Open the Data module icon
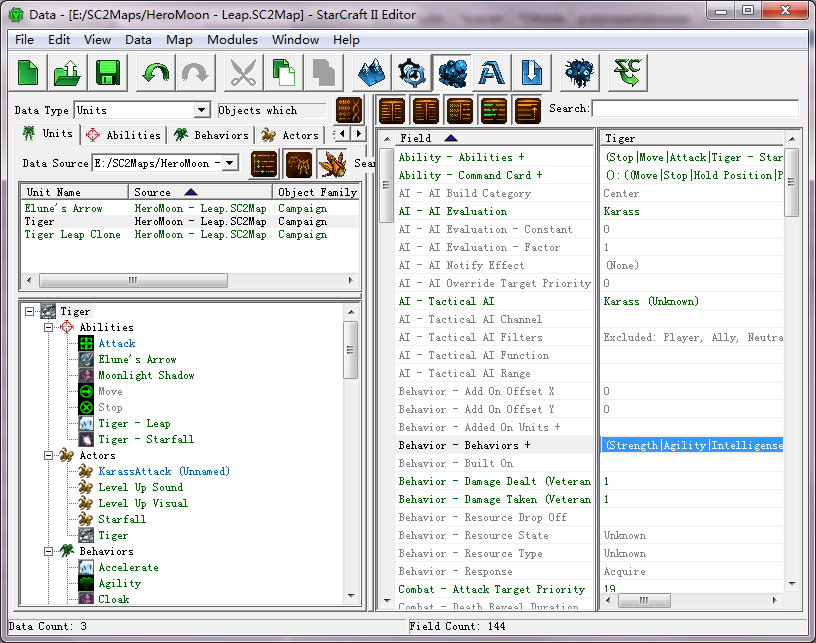816x643 pixels. (452, 72)
